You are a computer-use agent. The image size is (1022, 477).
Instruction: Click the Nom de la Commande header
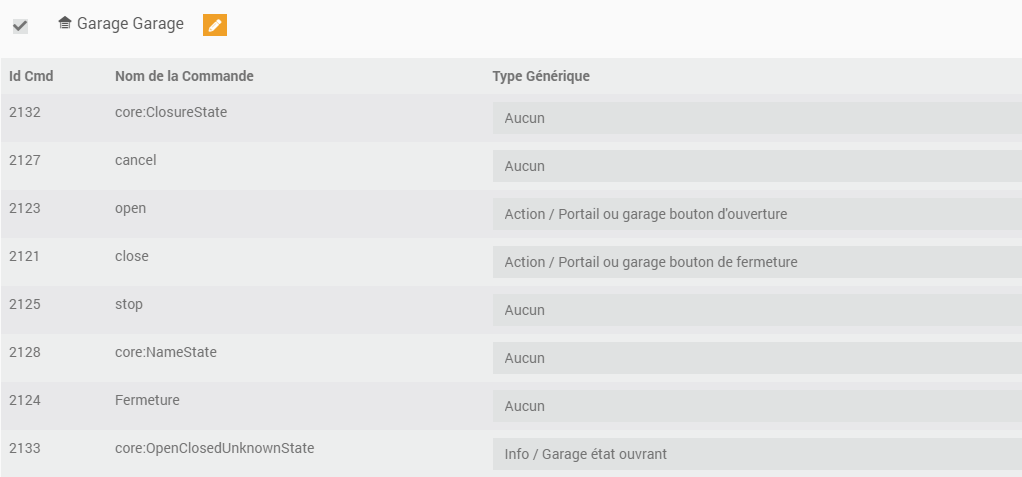184,76
